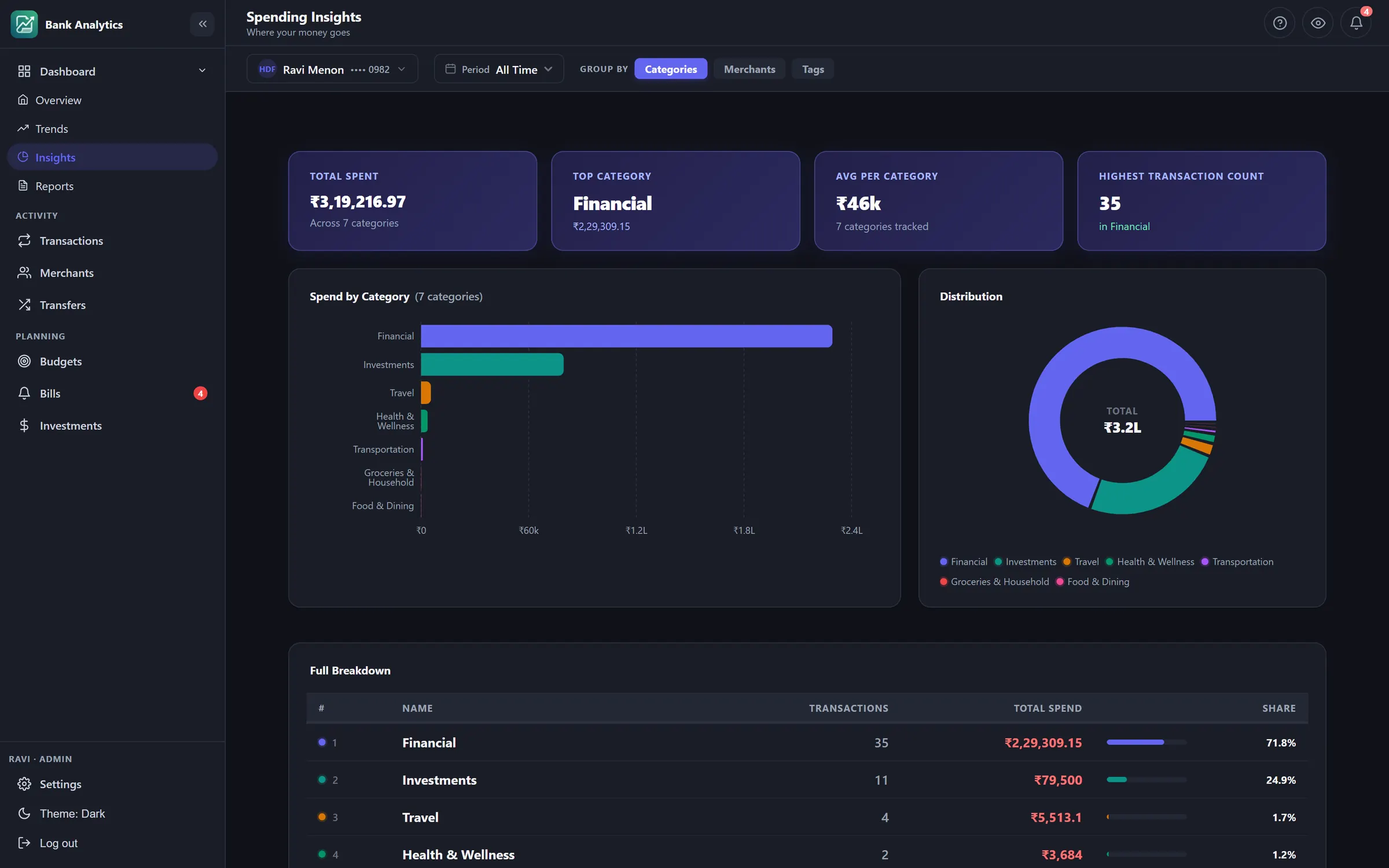Toggle Travel in Distribution legend
The image size is (1389, 868).
[1081, 562]
